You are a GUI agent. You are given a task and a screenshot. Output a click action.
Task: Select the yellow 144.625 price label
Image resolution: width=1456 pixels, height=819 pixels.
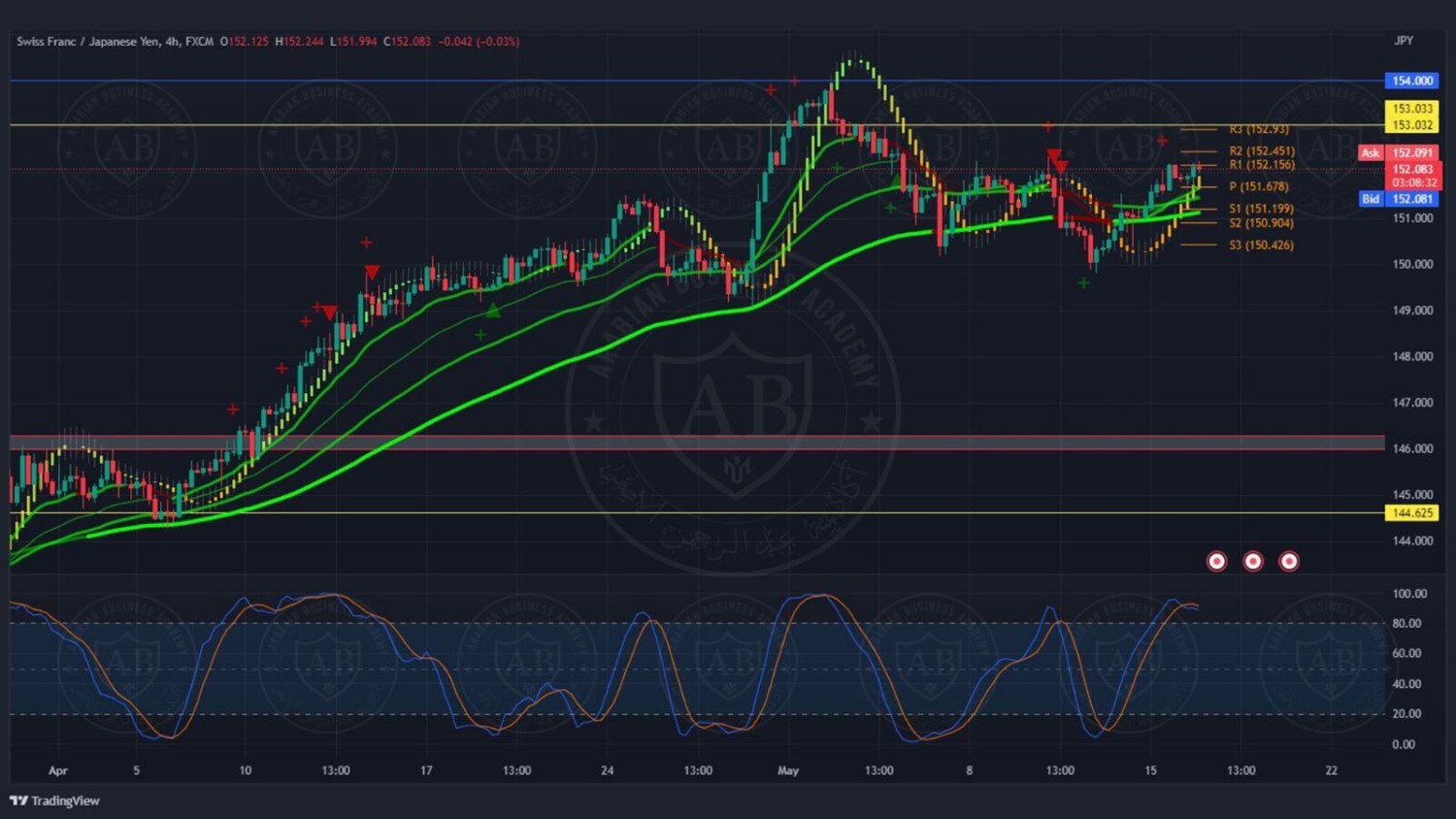tap(1412, 512)
